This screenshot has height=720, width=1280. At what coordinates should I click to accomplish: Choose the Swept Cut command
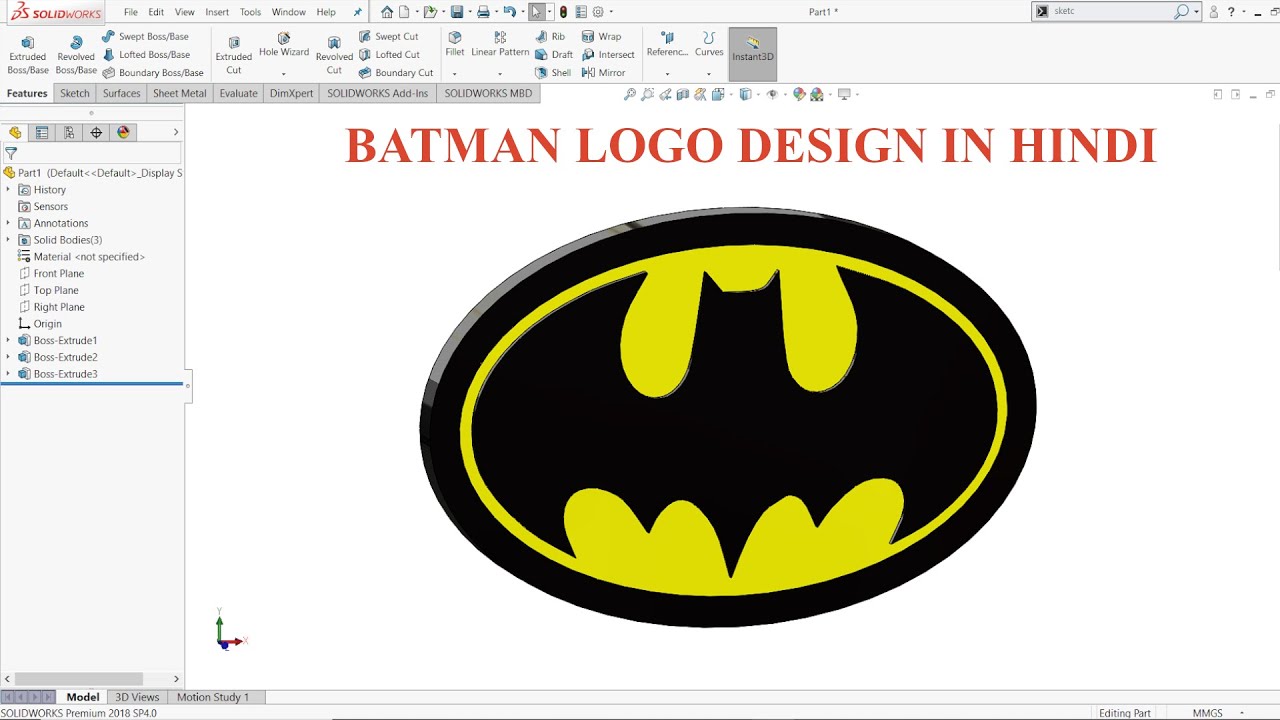[389, 37]
